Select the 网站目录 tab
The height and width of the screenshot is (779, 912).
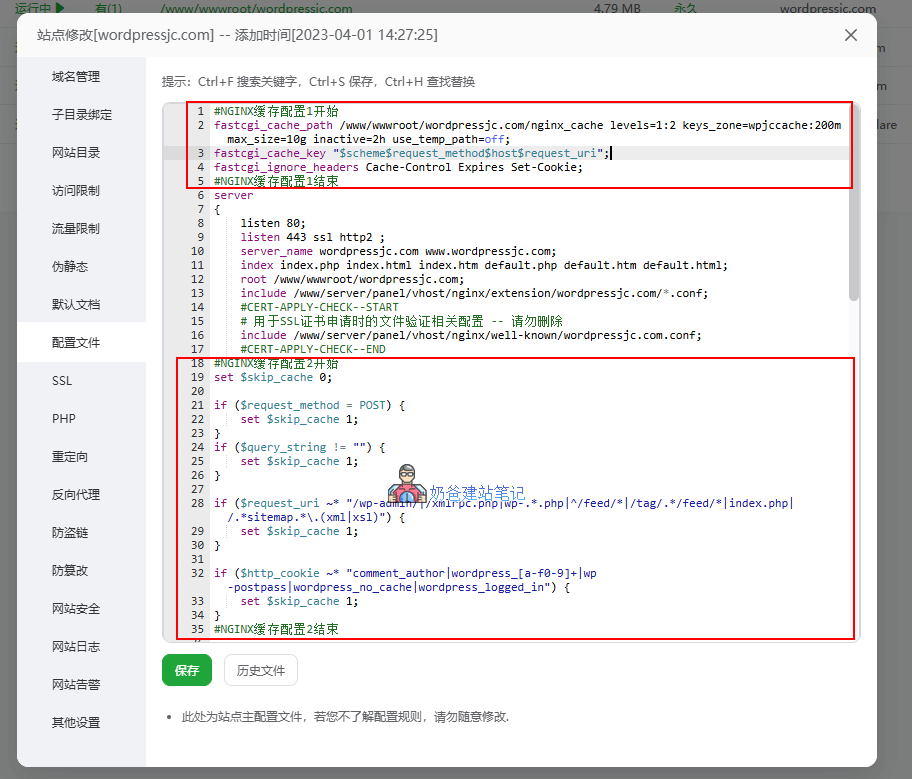pos(76,153)
